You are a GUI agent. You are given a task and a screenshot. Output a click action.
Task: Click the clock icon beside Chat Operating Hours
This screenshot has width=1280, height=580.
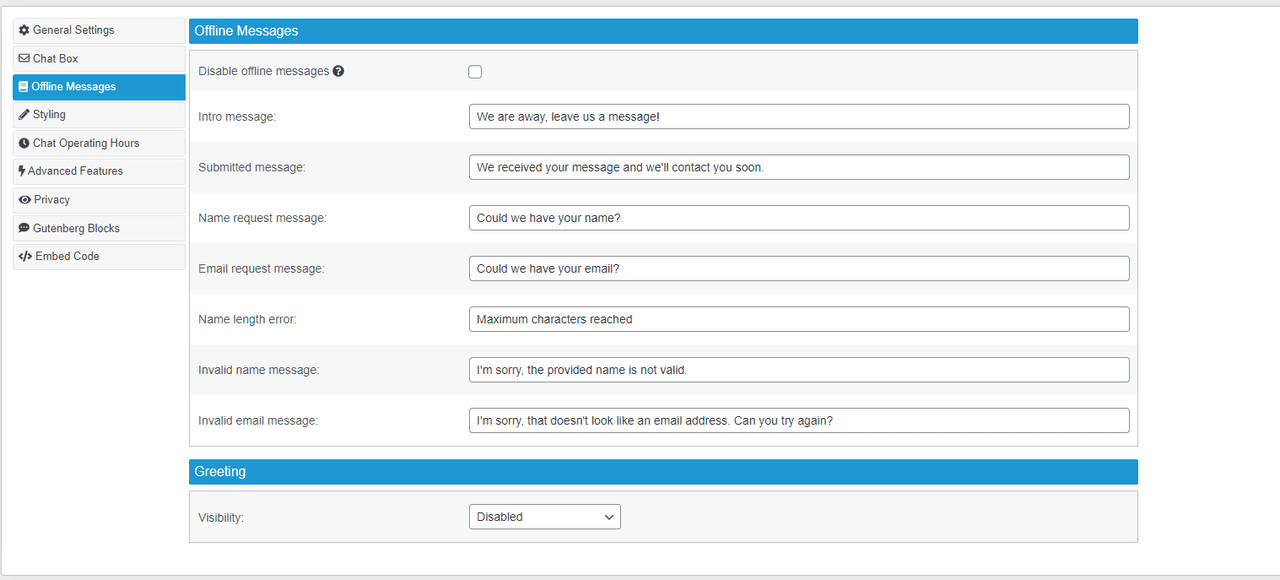[24, 143]
